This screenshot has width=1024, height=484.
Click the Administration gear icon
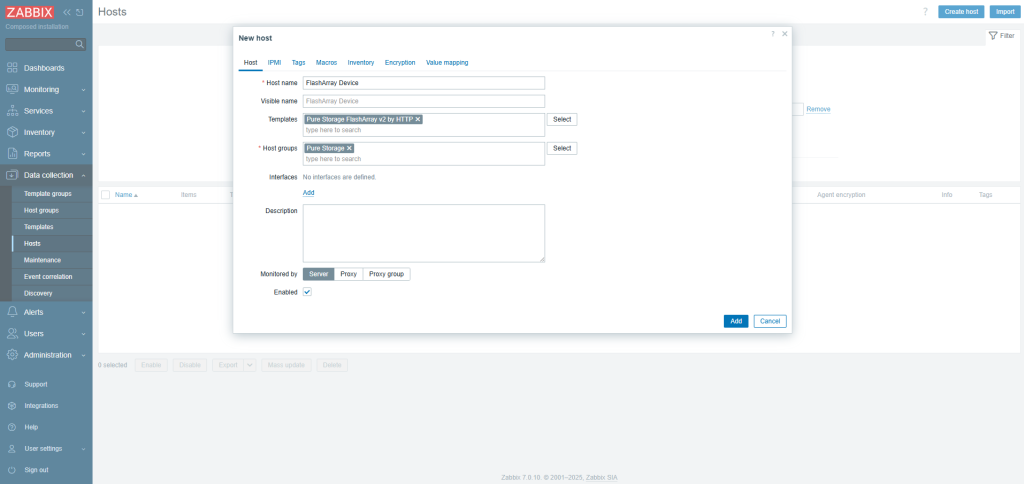pyautogui.click(x=12, y=355)
